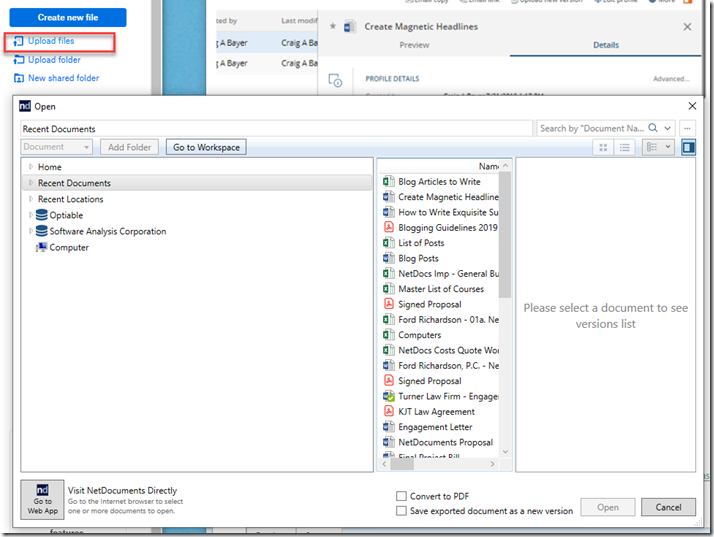Switch to the Preview tab
The height and width of the screenshot is (537, 714).
pyautogui.click(x=414, y=45)
